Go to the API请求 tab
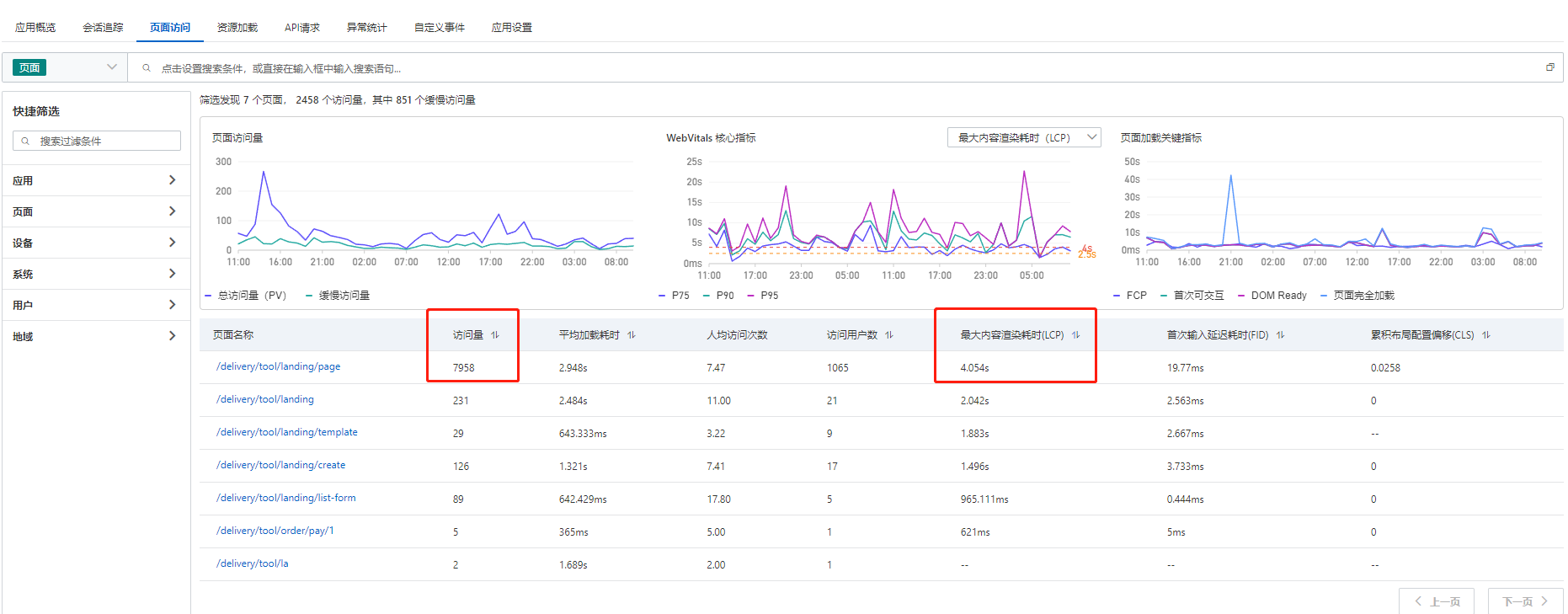 pos(302,28)
